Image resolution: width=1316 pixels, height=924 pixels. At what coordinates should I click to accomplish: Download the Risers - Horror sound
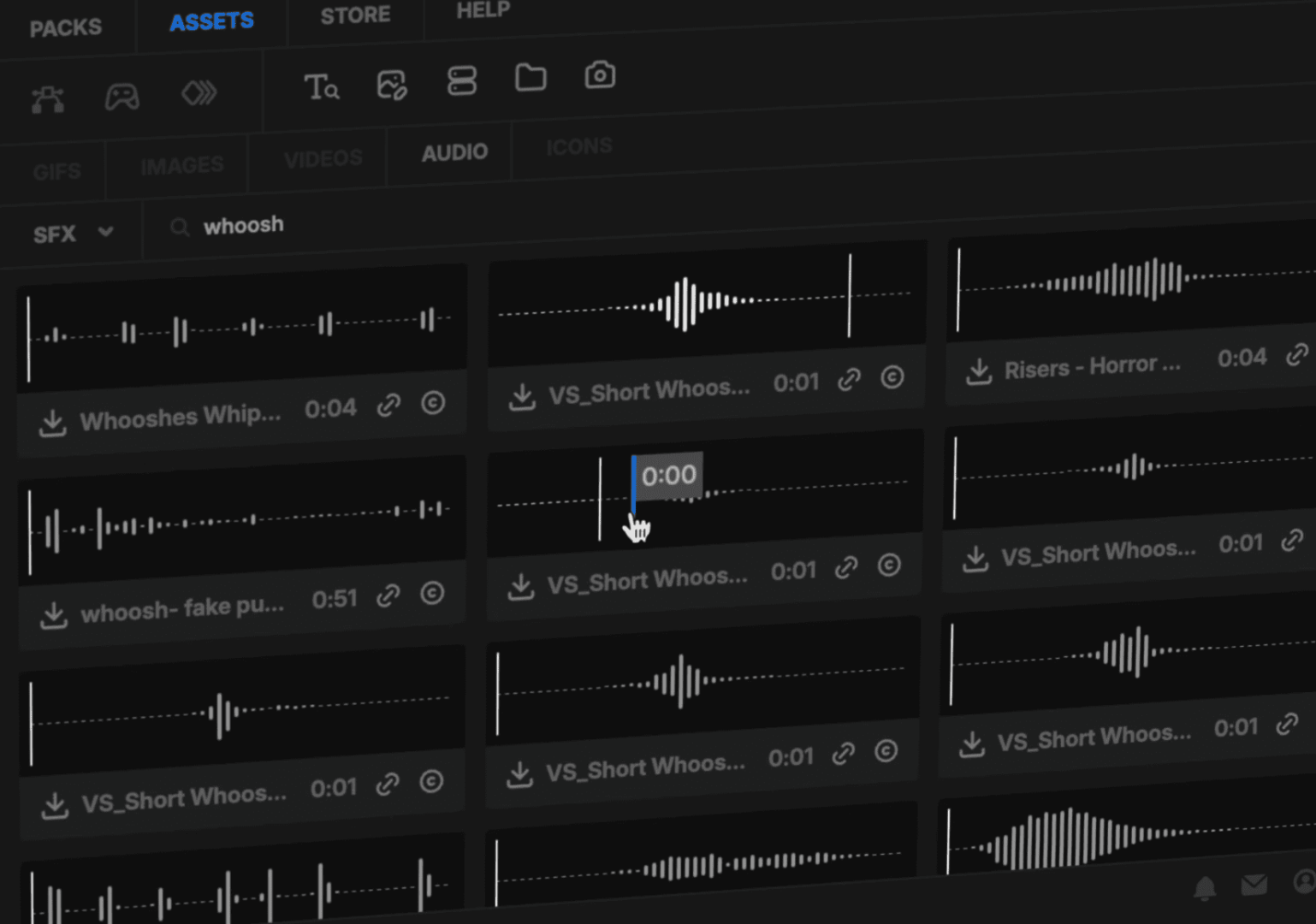tap(979, 372)
